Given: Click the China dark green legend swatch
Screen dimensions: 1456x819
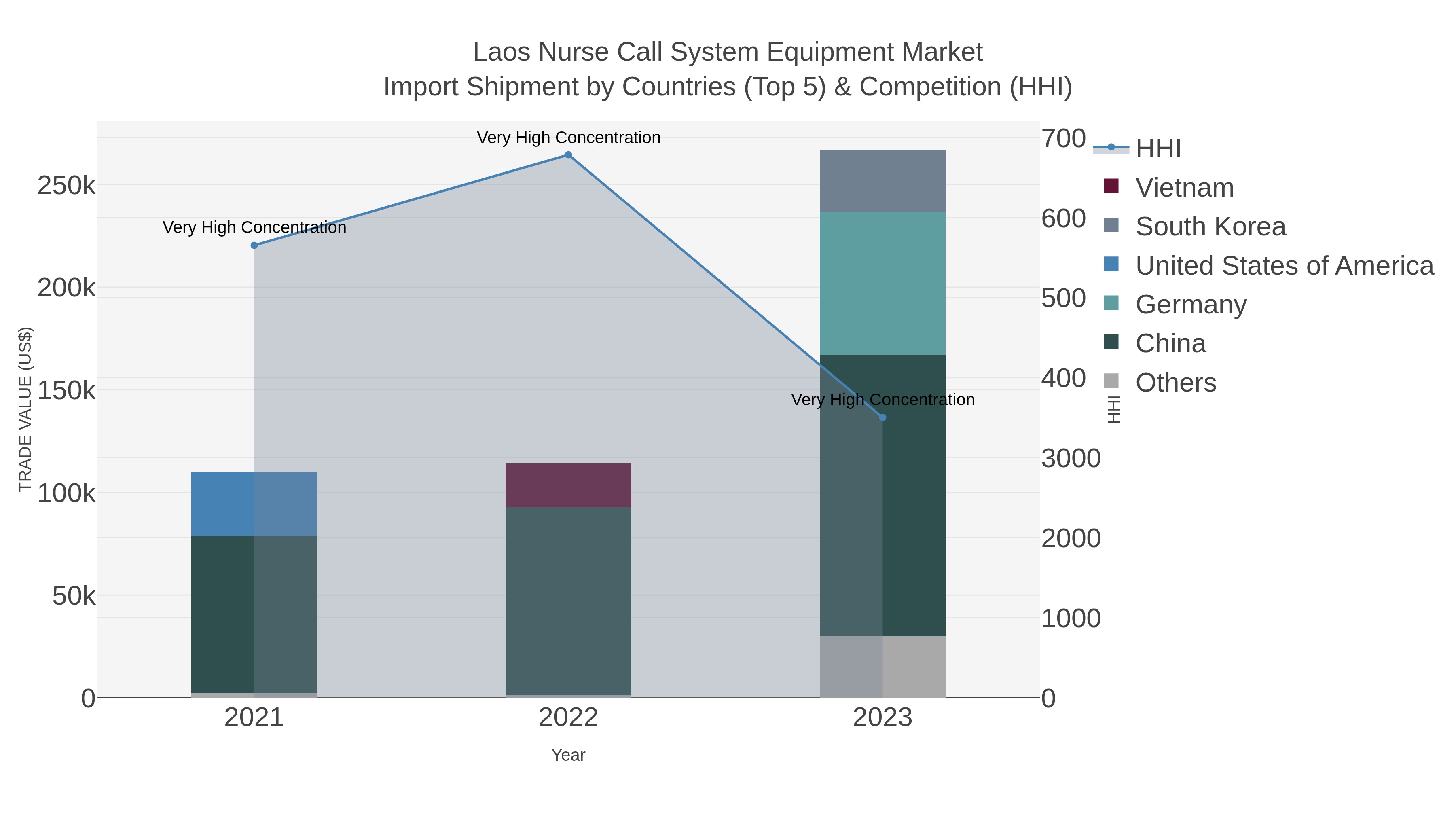Looking at the screenshot, I should 1111,341.
